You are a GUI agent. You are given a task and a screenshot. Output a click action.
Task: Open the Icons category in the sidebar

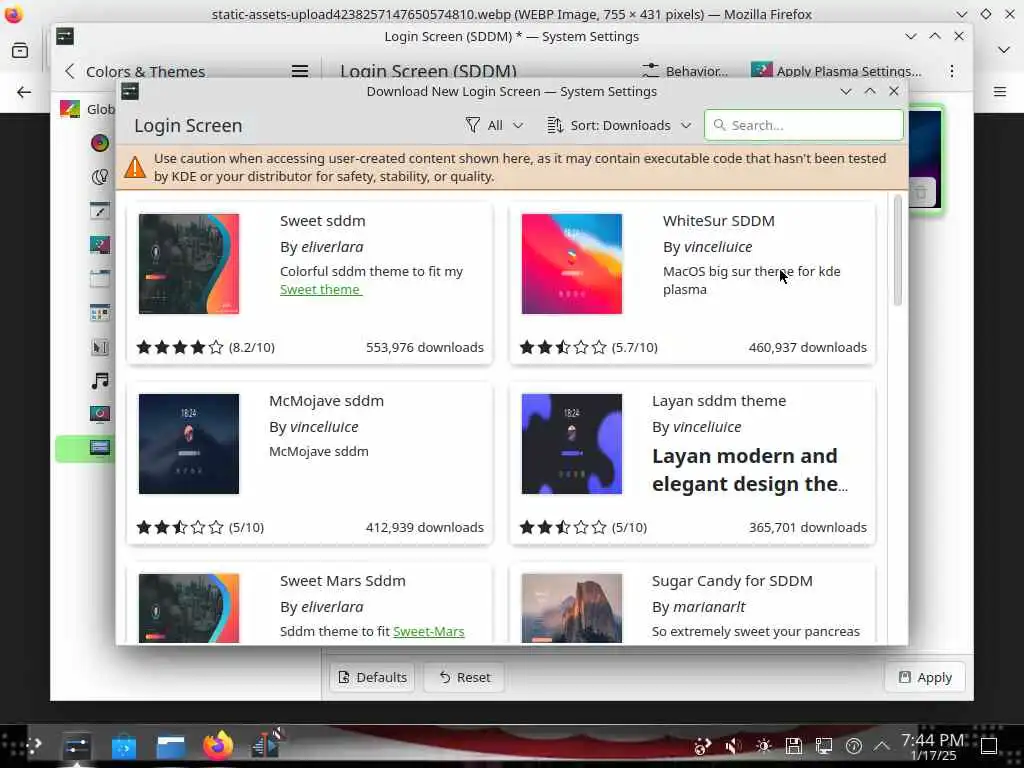100,312
